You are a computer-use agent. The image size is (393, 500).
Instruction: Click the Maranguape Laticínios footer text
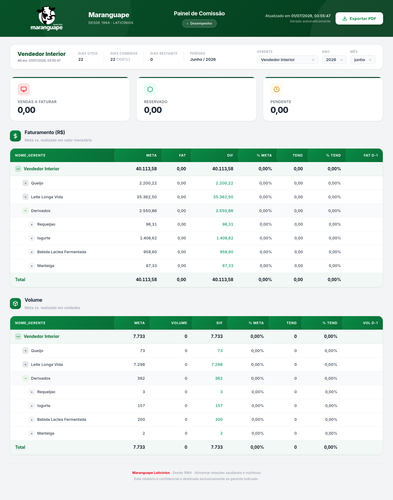point(151,473)
